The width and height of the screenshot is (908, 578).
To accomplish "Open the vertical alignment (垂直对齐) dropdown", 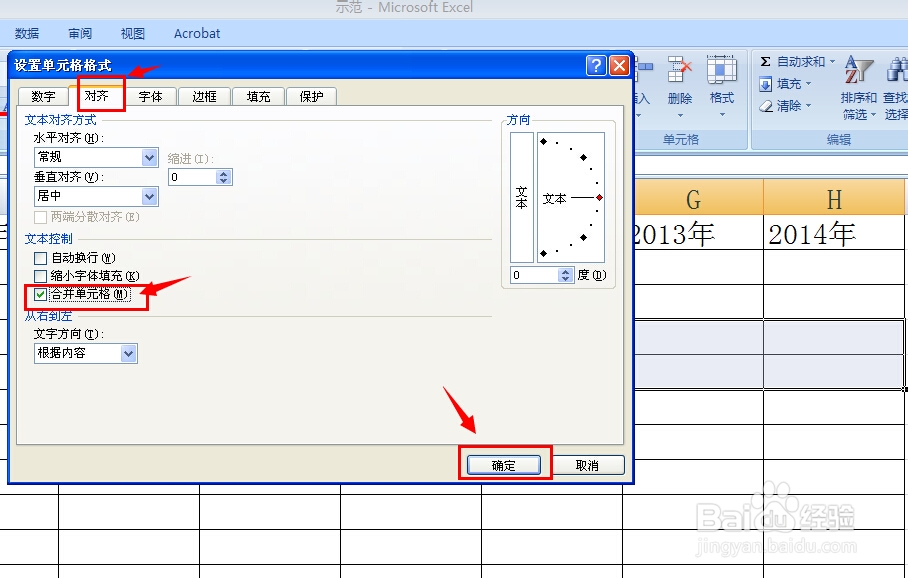I will click(148, 196).
